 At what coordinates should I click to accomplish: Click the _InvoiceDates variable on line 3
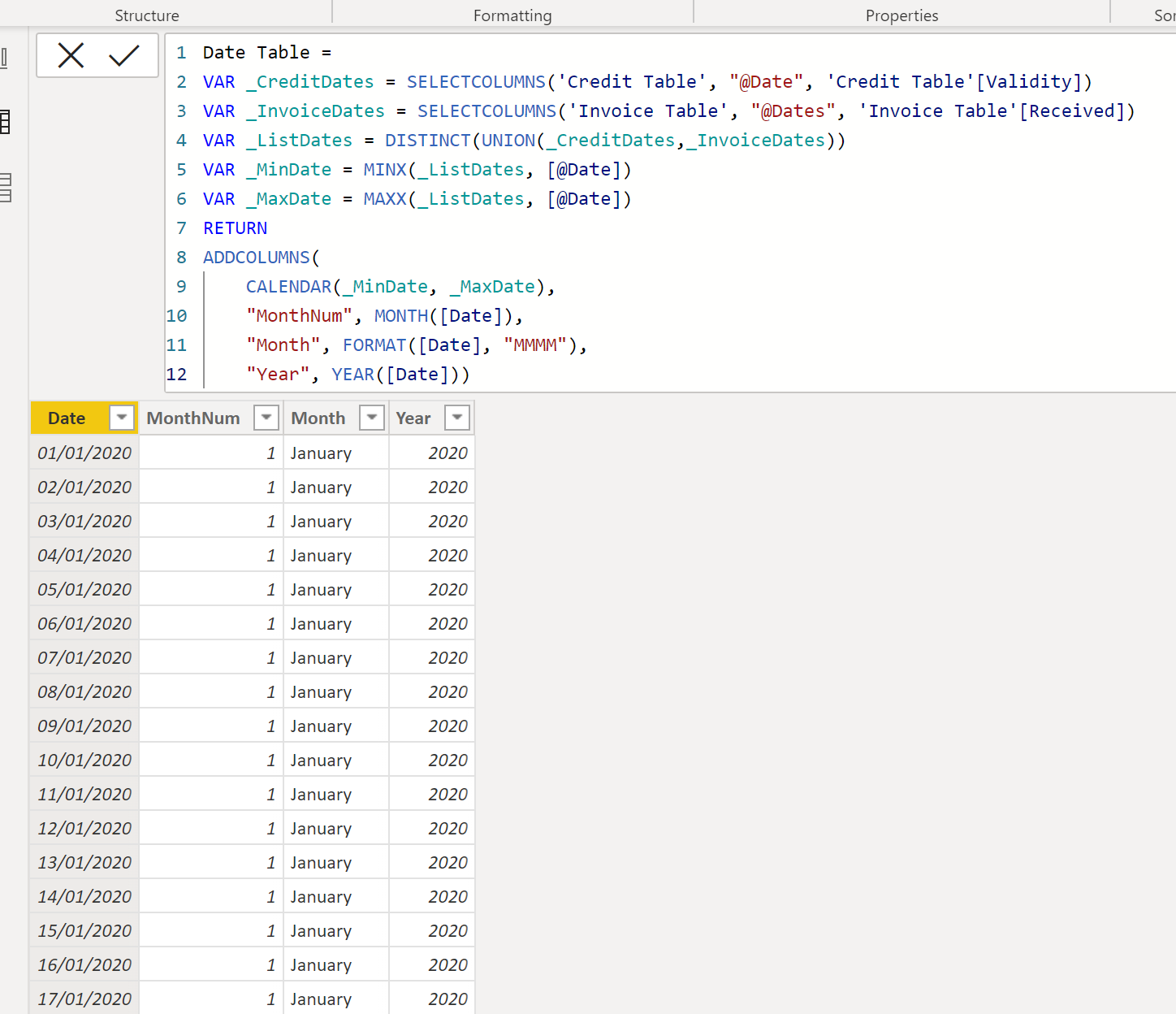point(316,111)
